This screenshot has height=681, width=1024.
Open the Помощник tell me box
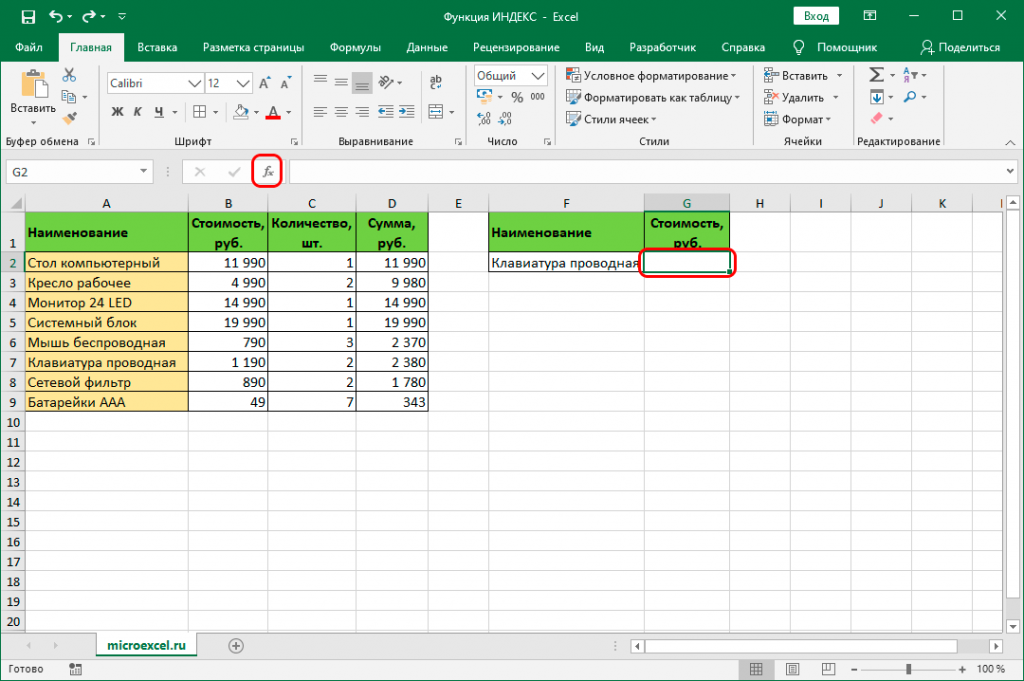[x=835, y=47]
